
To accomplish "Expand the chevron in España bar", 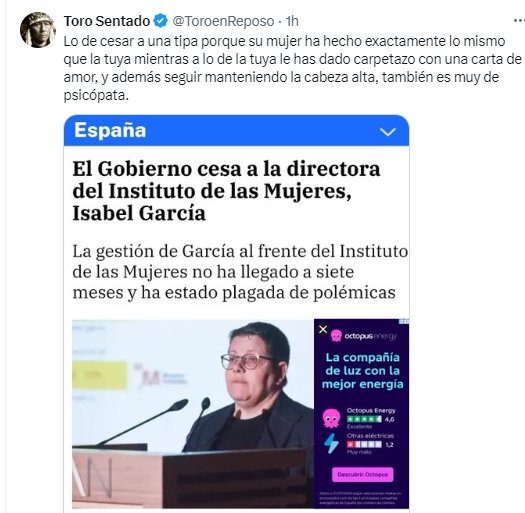I will coord(388,132).
